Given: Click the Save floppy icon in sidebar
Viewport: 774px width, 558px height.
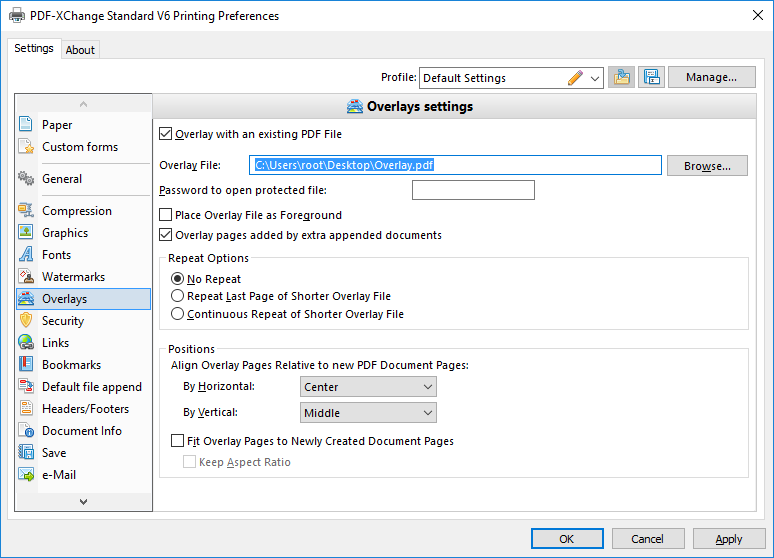Looking at the screenshot, I should point(26,452).
